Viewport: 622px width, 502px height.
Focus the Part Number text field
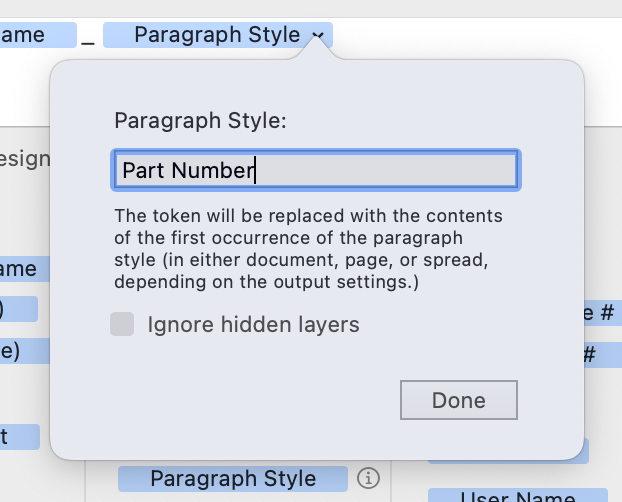316,170
